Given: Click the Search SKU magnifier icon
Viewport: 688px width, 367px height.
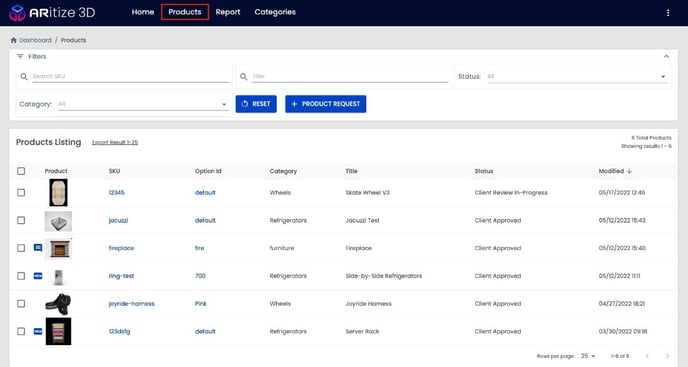Looking at the screenshot, I should pos(24,76).
